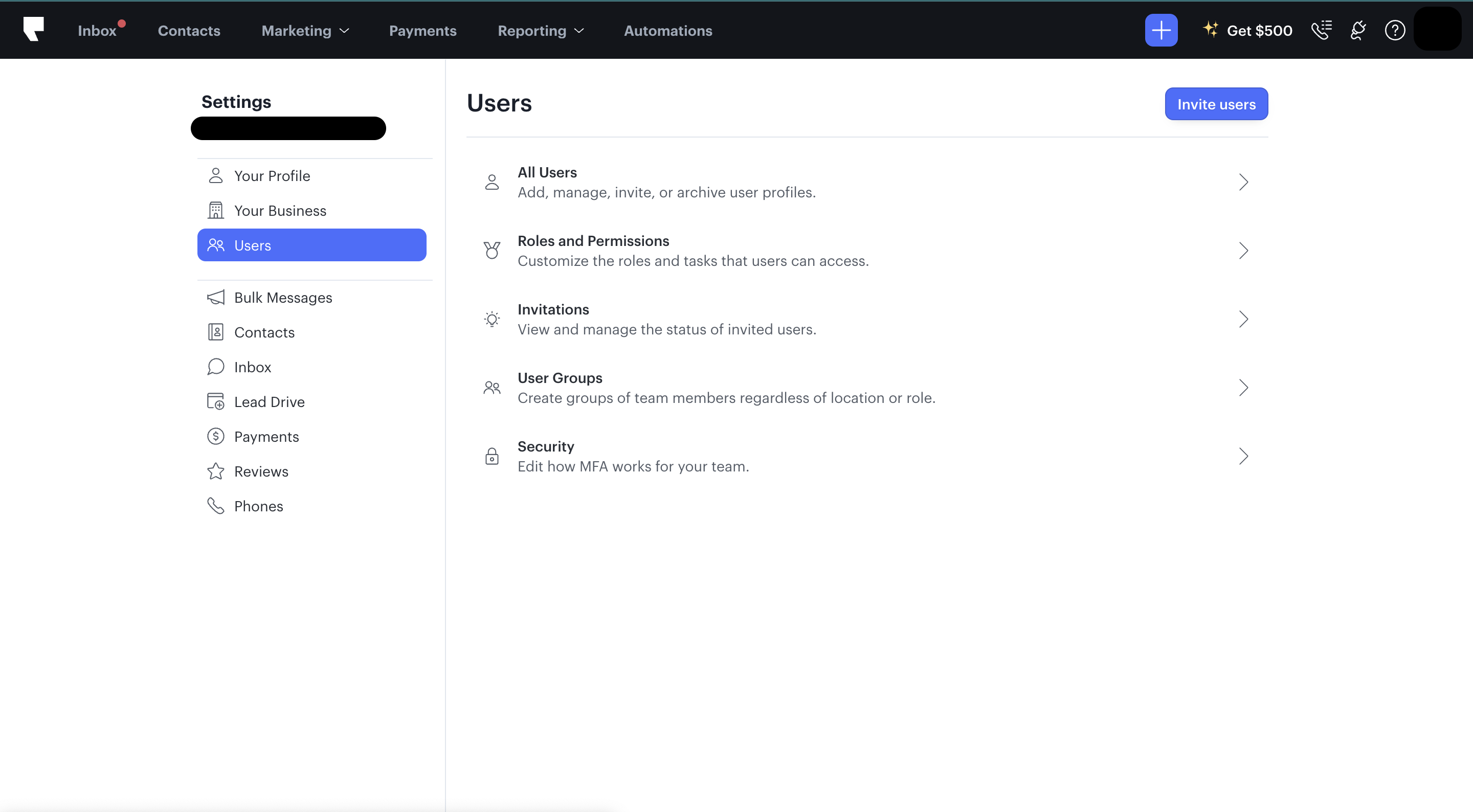Click the blue plus create button

pos(1161,30)
